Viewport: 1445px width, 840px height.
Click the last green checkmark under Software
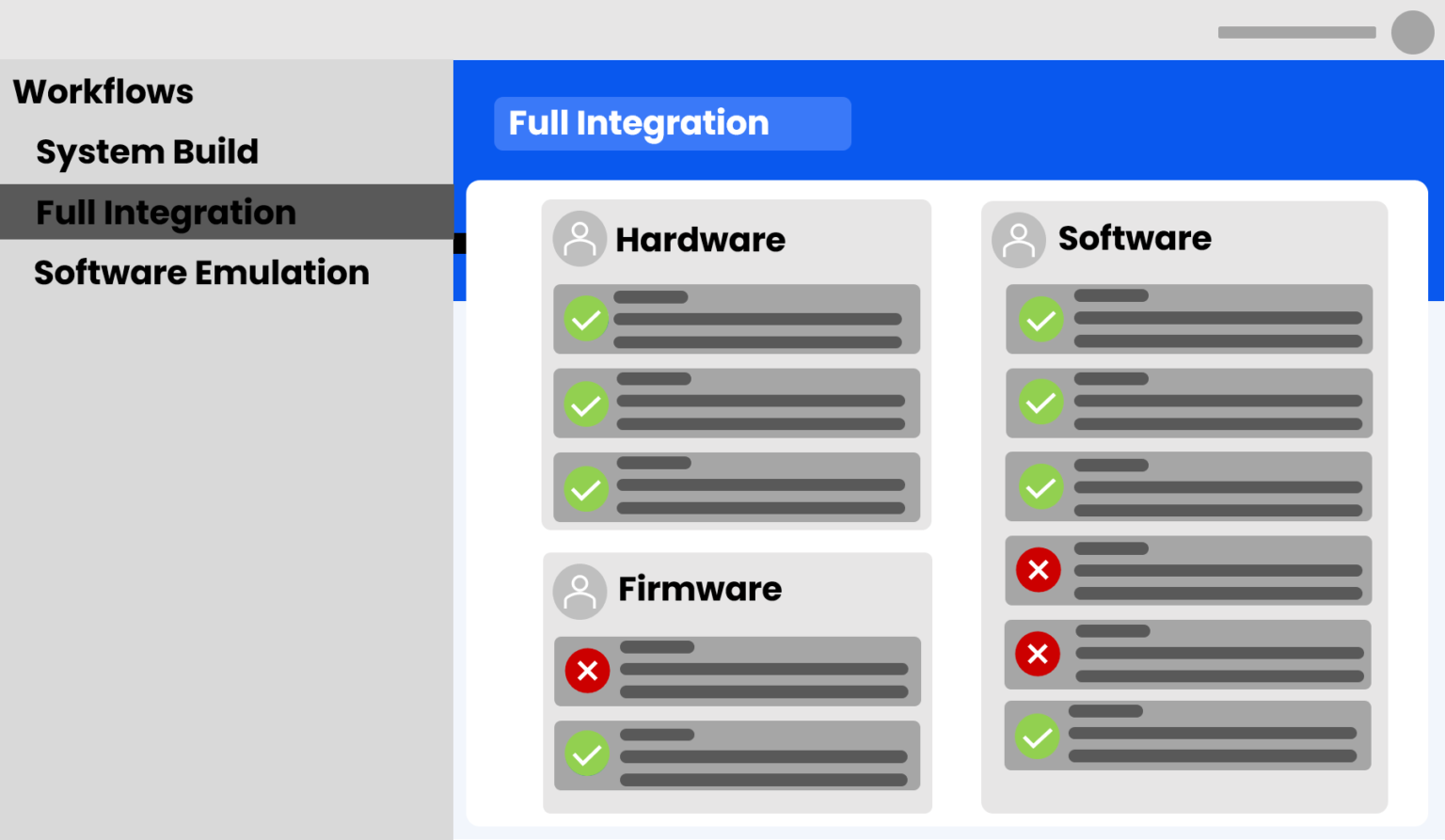click(x=1038, y=737)
